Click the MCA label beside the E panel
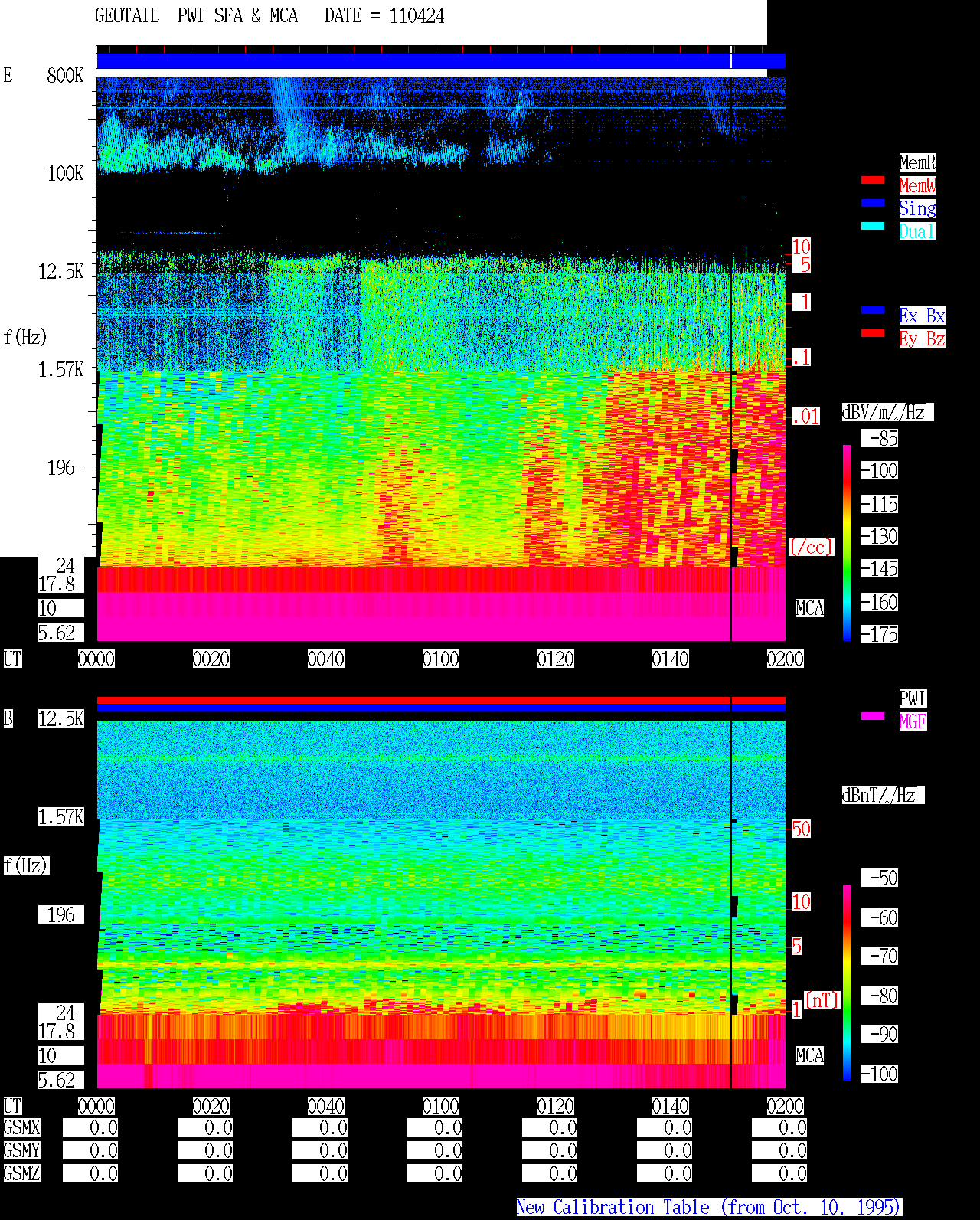The height and width of the screenshot is (1220, 980). click(x=810, y=608)
